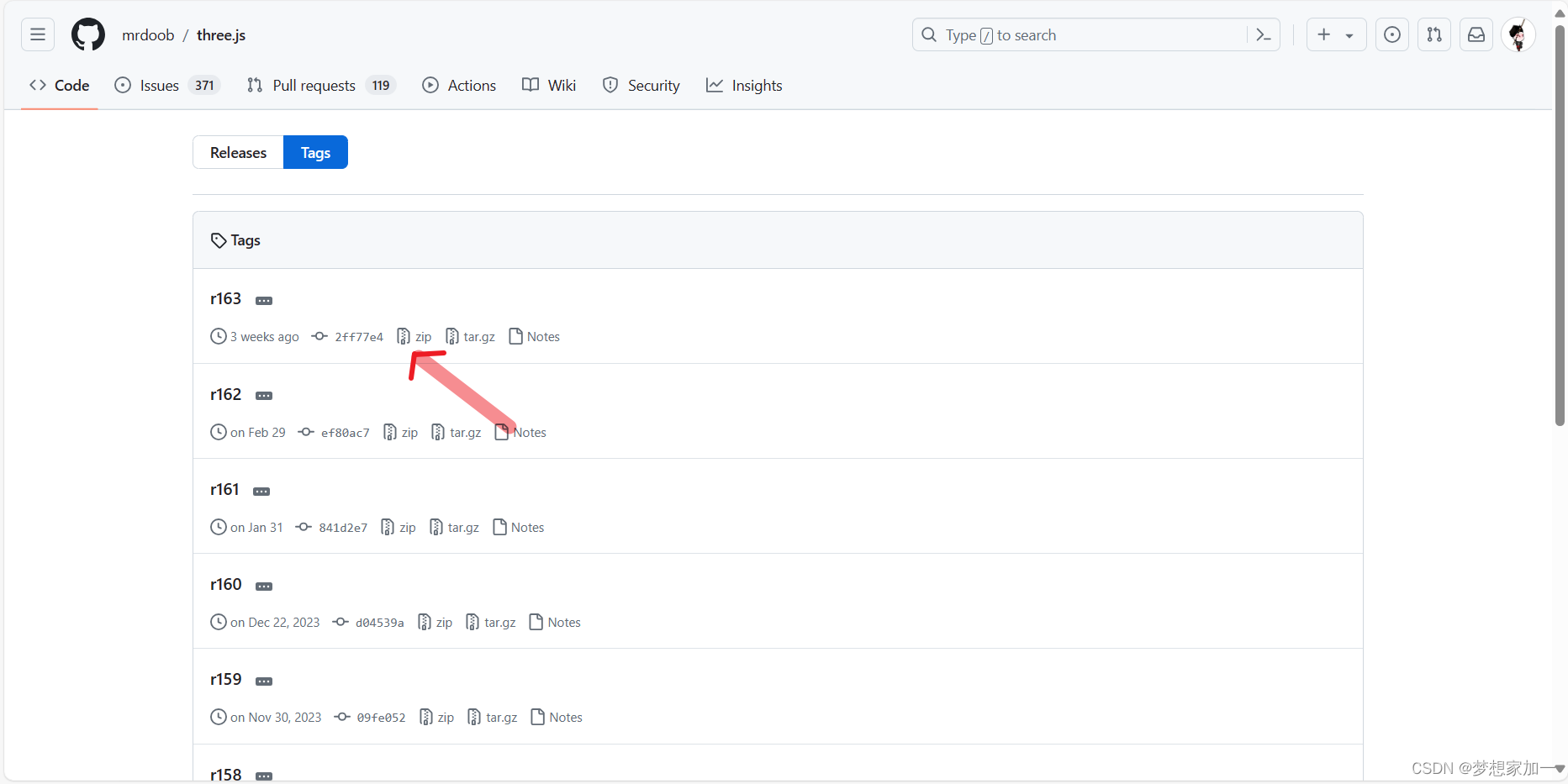Open the Pull requests shortcut icon in header
The height and width of the screenshot is (784, 1568).
1434,34
